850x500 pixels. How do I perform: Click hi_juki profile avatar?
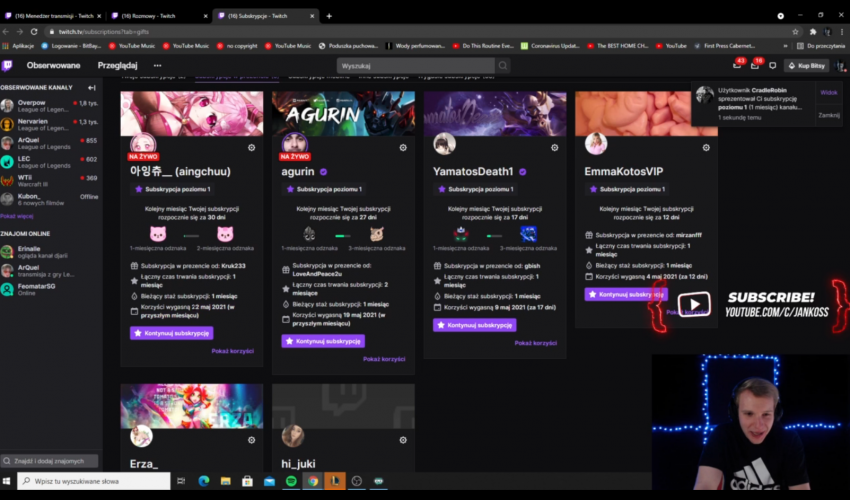click(293, 436)
